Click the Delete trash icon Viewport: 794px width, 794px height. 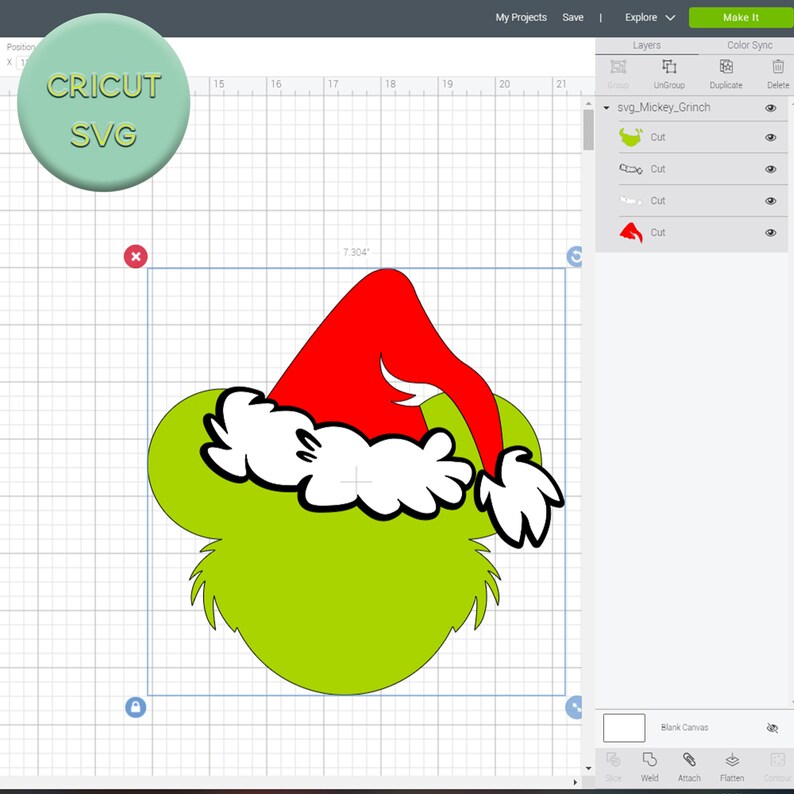pos(777,67)
